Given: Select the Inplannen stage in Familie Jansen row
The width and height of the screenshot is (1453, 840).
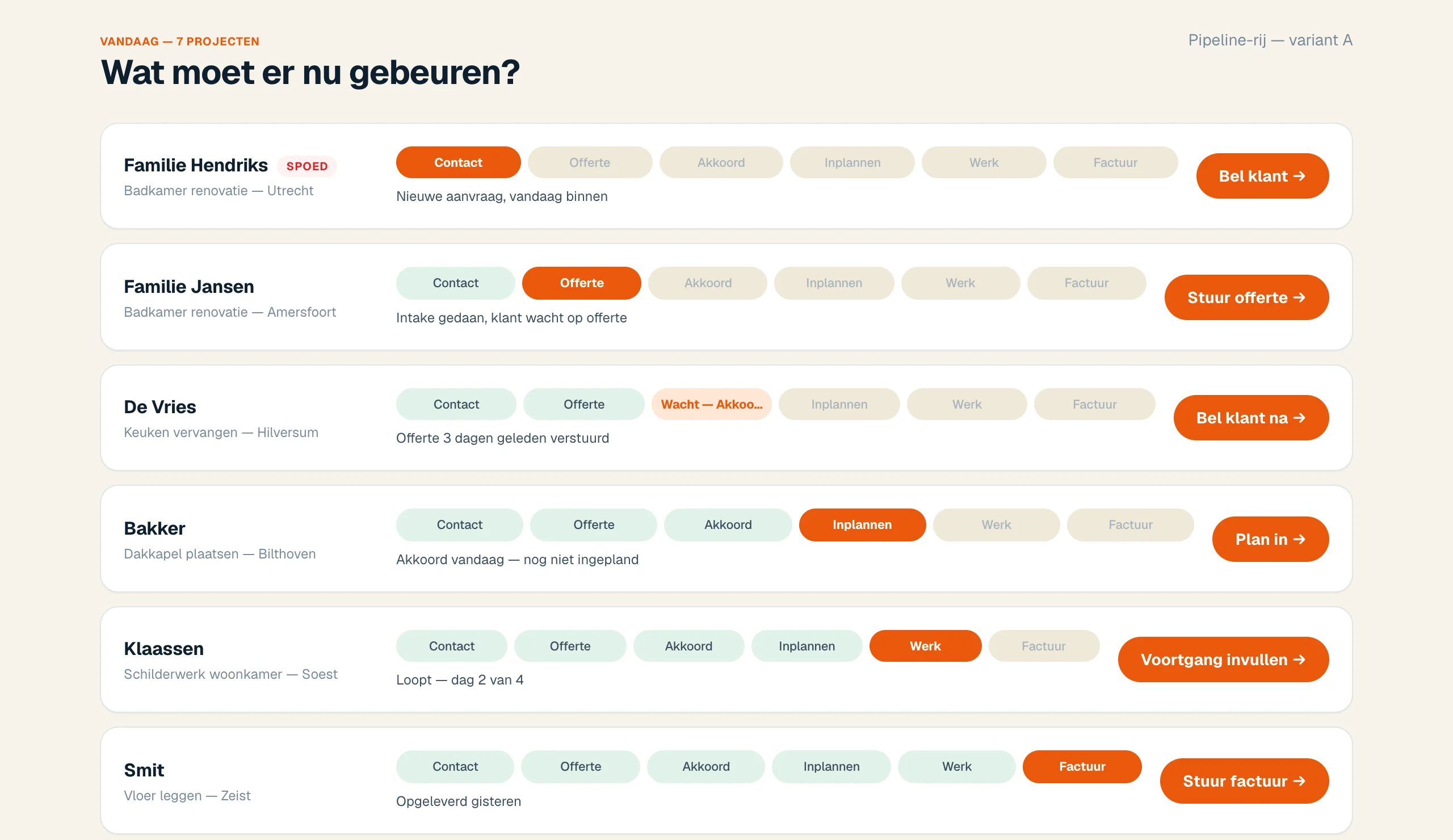Looking at the screenshot, I should click(x=834, y=283).
